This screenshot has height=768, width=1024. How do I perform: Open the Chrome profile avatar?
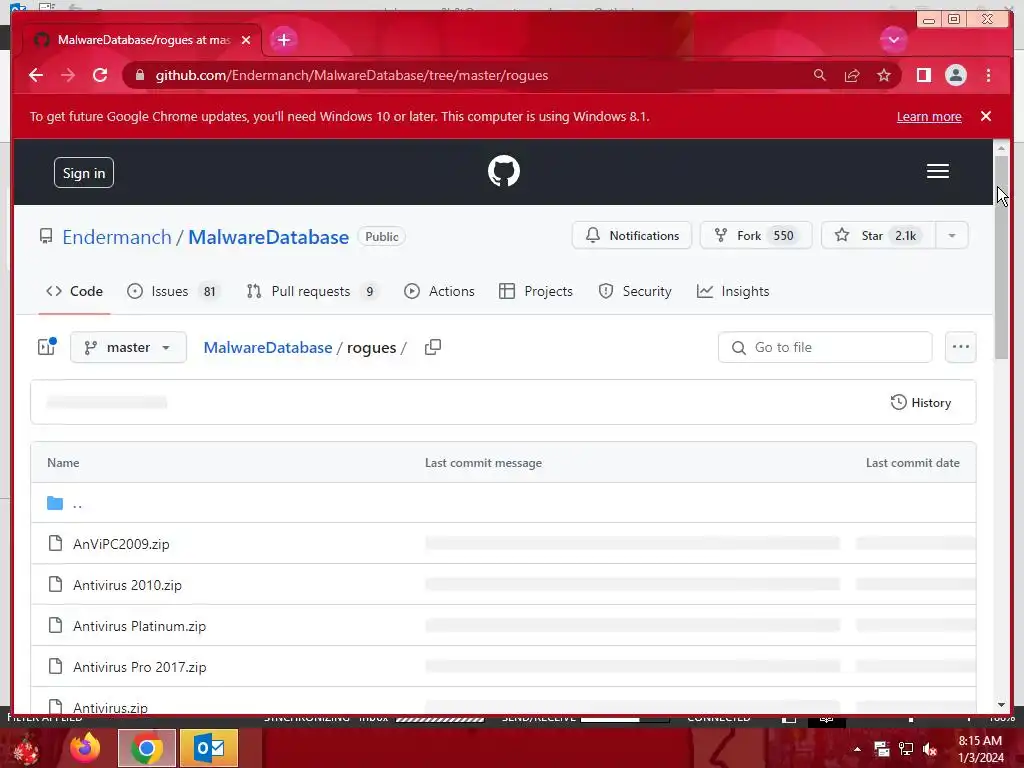(x=955, y=75)
